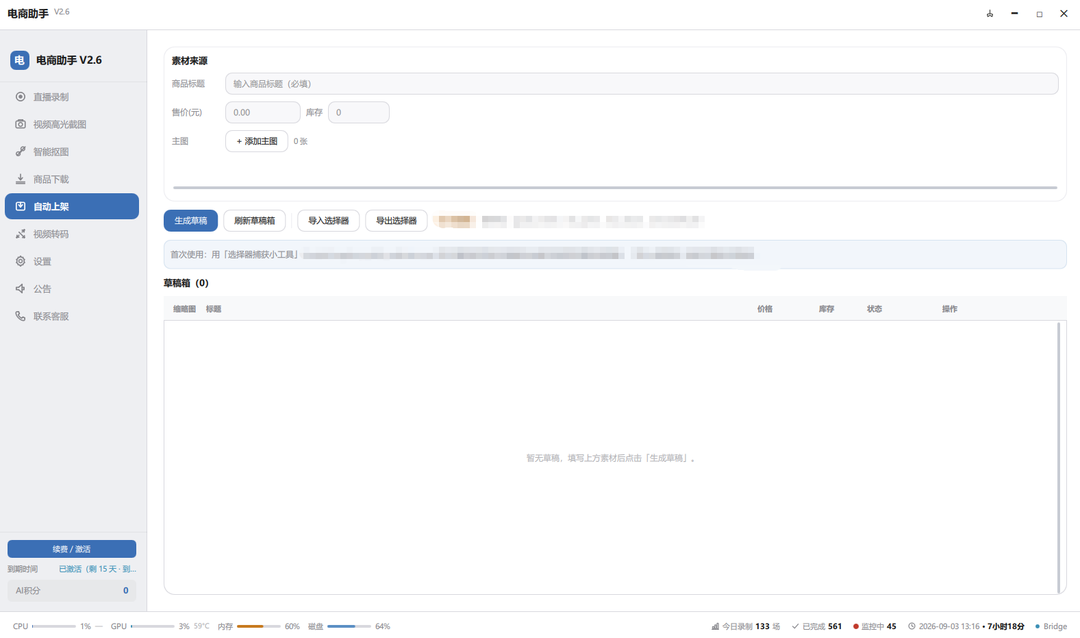The width and height of the screenshot is (1080, 638).
Task: Click the bar chart icon by 今日录制
Action: point(715,626)
